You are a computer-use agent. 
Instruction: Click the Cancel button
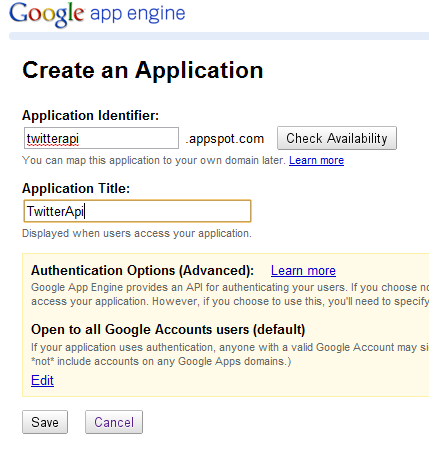click(x=114, y=422)
